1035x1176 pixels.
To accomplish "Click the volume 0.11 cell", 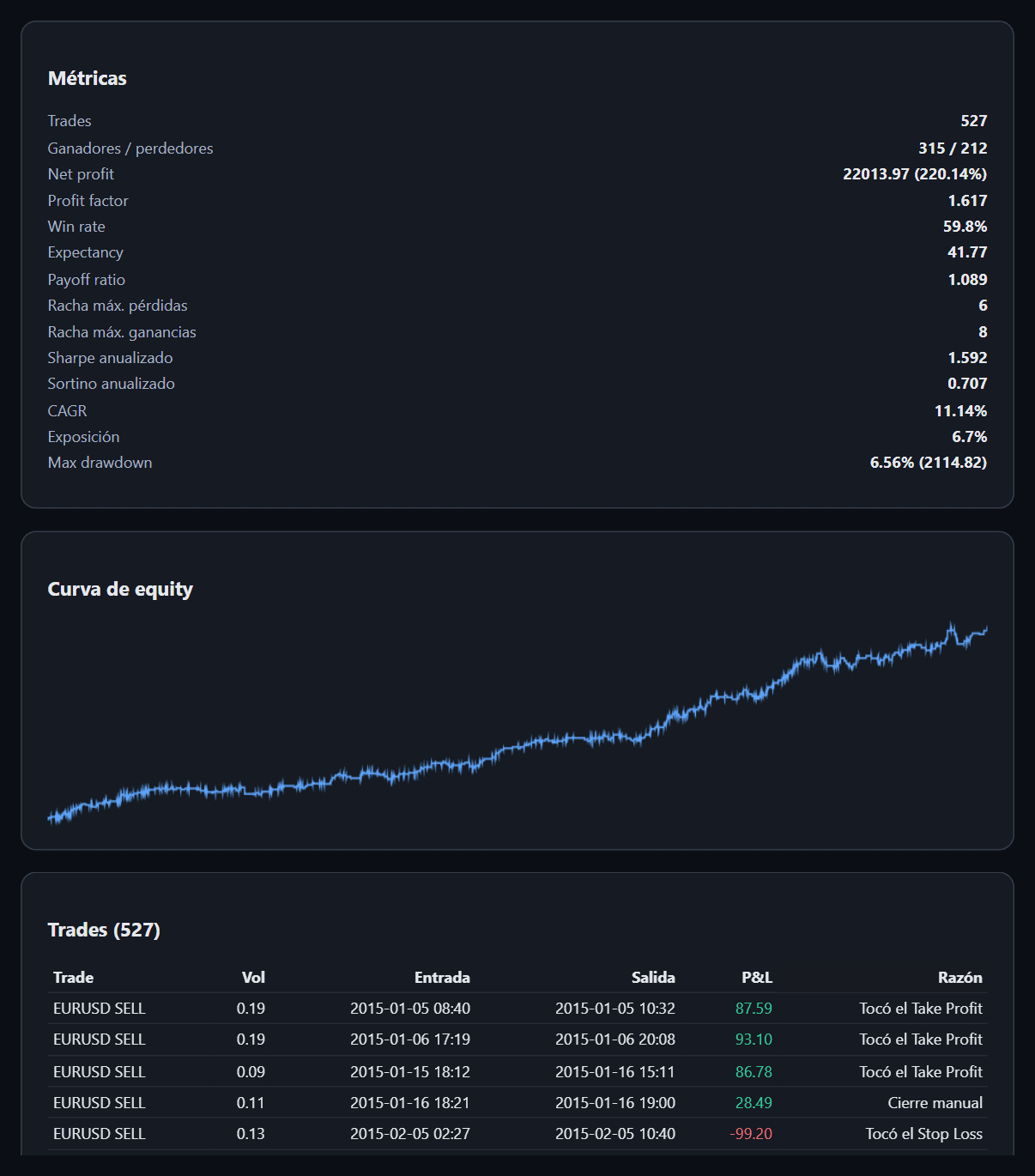I will [x=251, y=1103].
